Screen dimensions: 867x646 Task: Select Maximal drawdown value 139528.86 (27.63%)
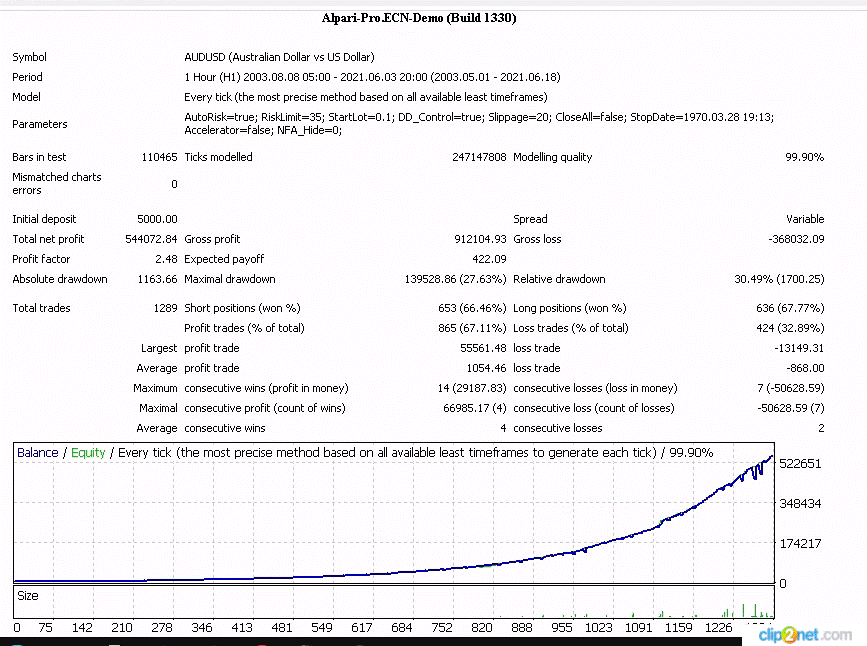click(455, 279)
